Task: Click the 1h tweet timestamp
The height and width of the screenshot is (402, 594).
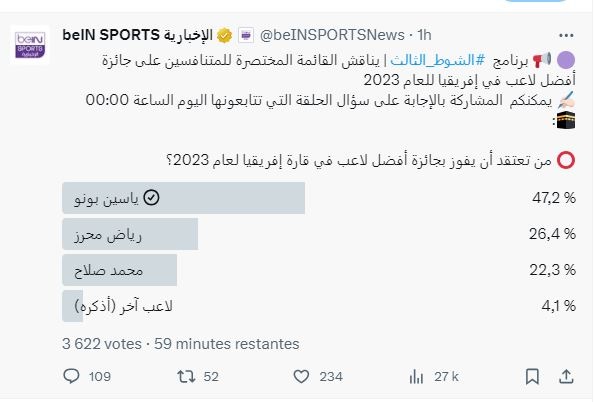Action: point(424,35)
